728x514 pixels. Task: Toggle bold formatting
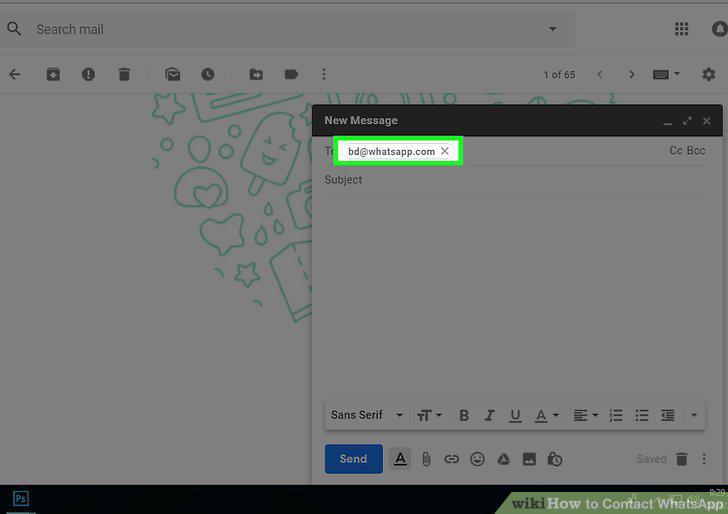(463, 415)
